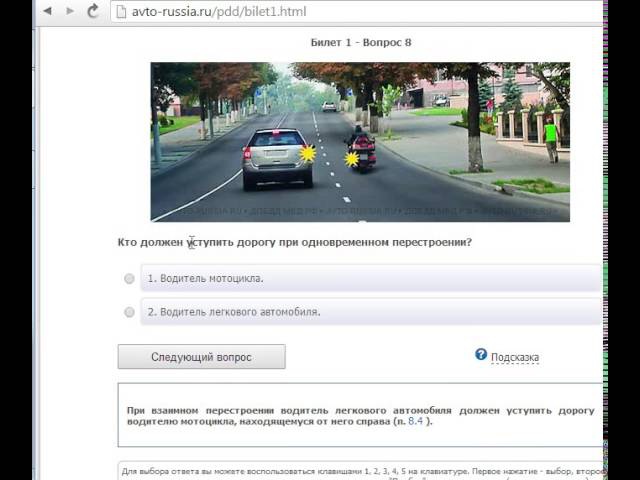Click the silver car in the picture

pos(276,157)
